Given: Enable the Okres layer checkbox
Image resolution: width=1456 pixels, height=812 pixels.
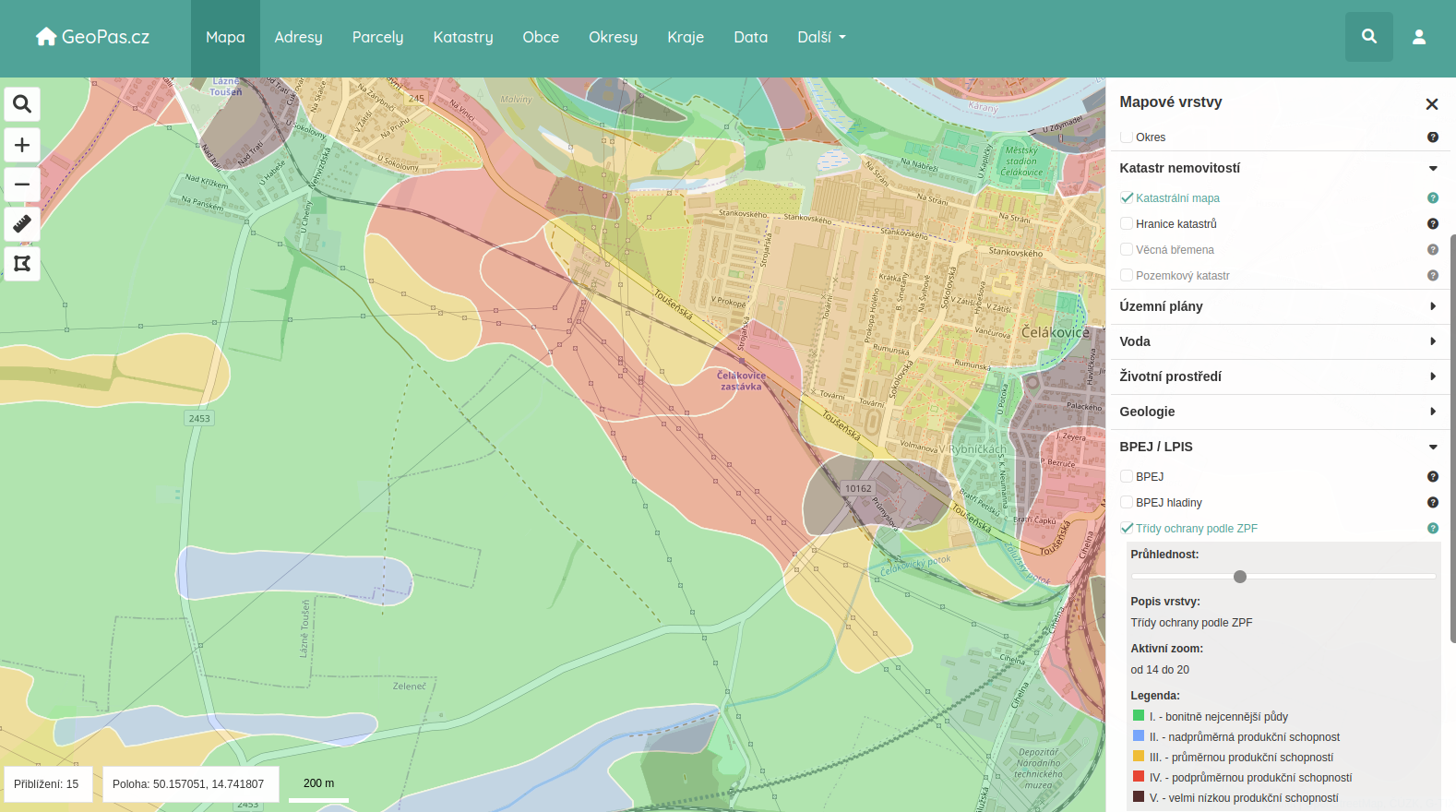Looking at the screenshot, I should (1127, 137).
